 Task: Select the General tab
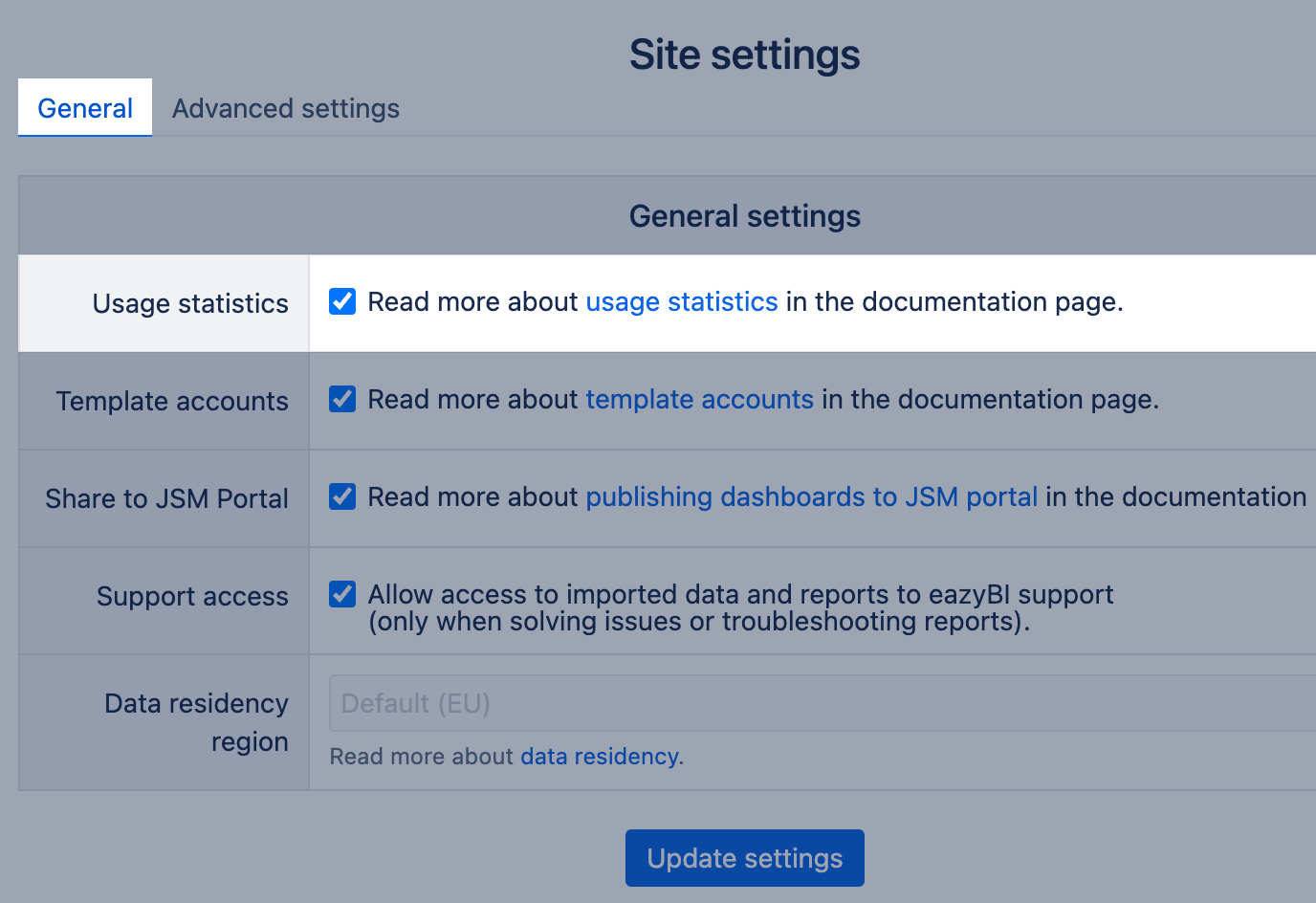(84, 108)
